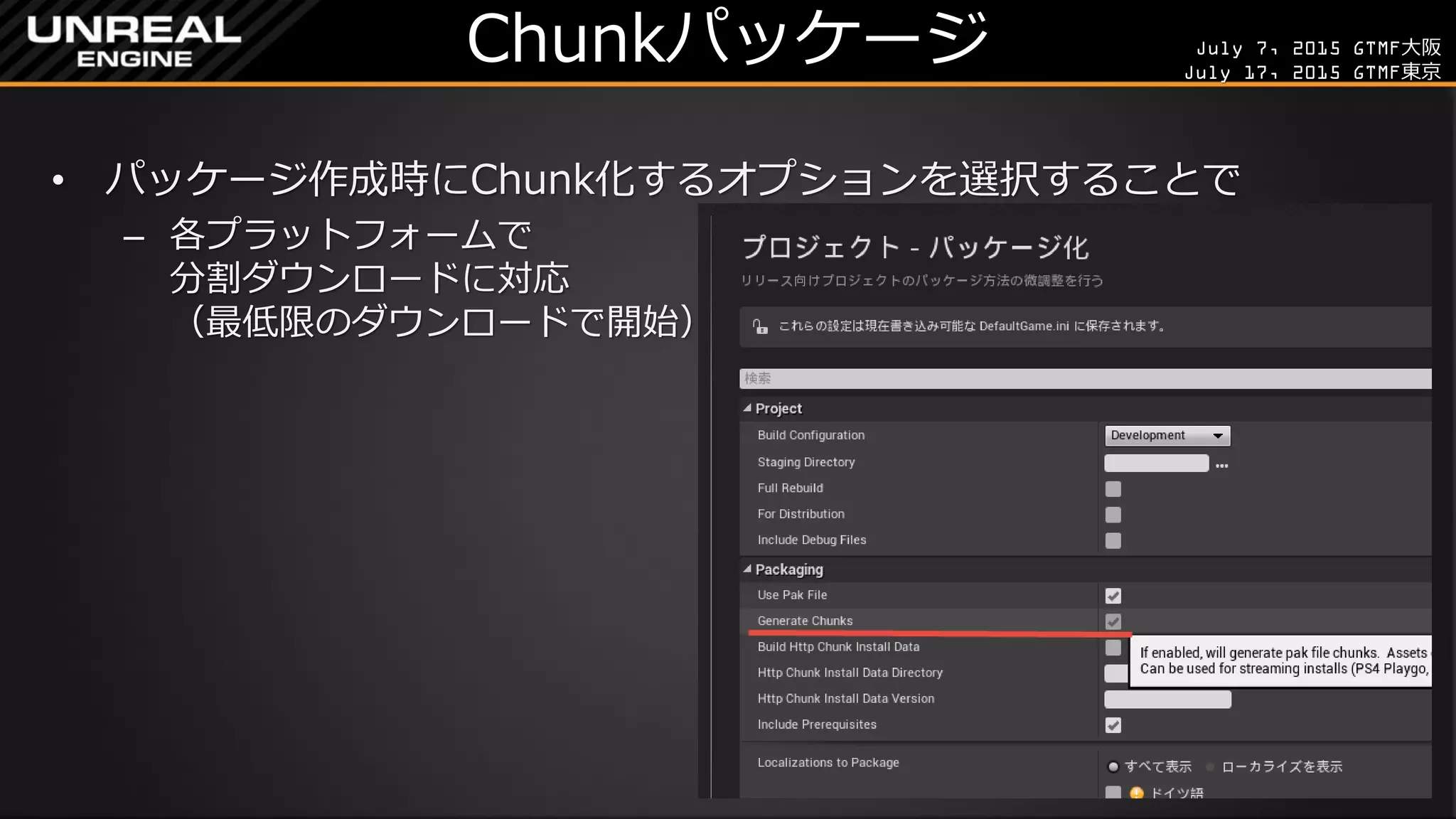This screenshot has height=819, width=1456.
Task: Click the lock icon beside DefaultGame.ini notice
Action: tap(760, 326)
